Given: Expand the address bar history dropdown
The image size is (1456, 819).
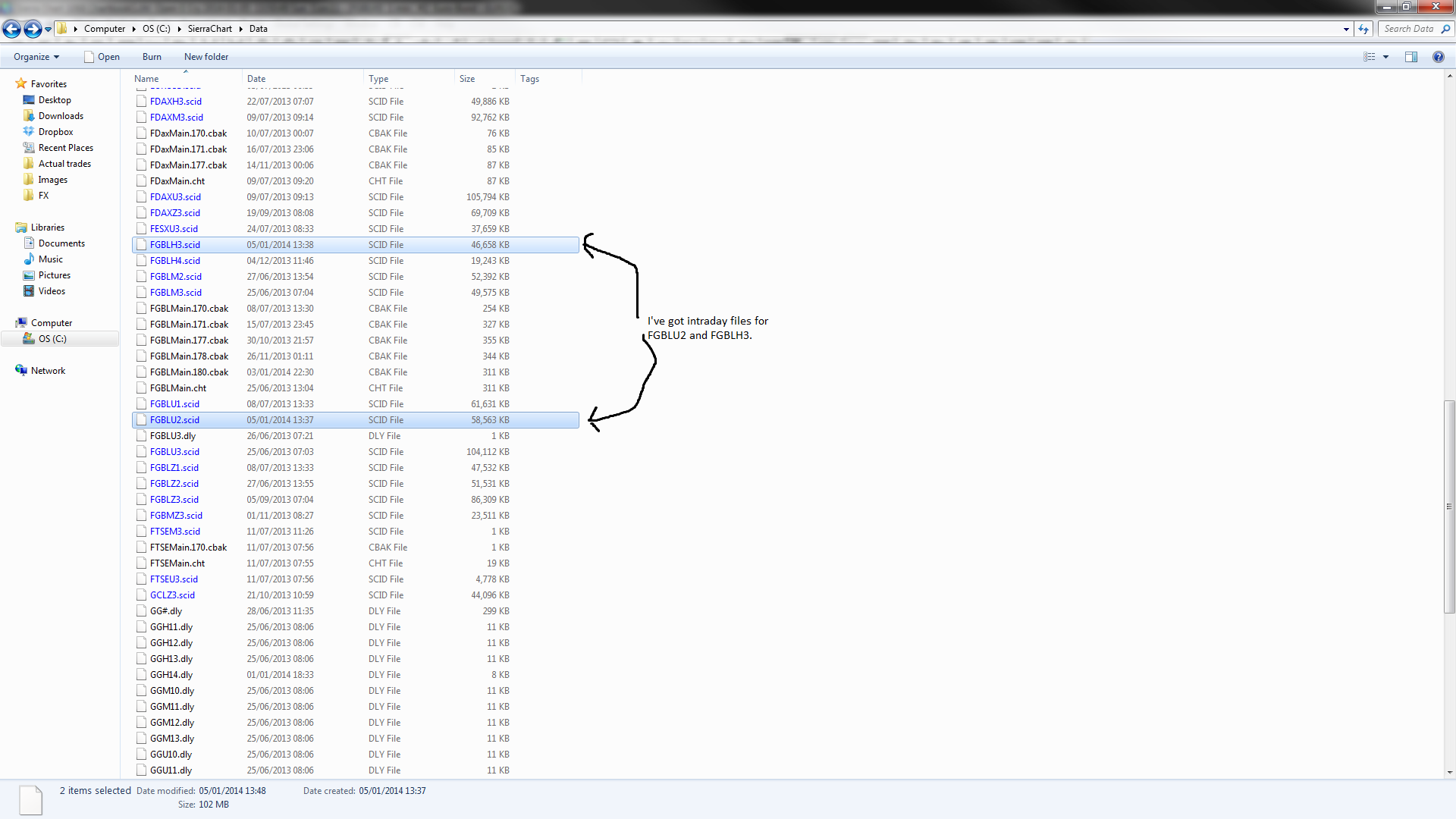Looking at the screenshot, I should click(x=1346, y=29).
